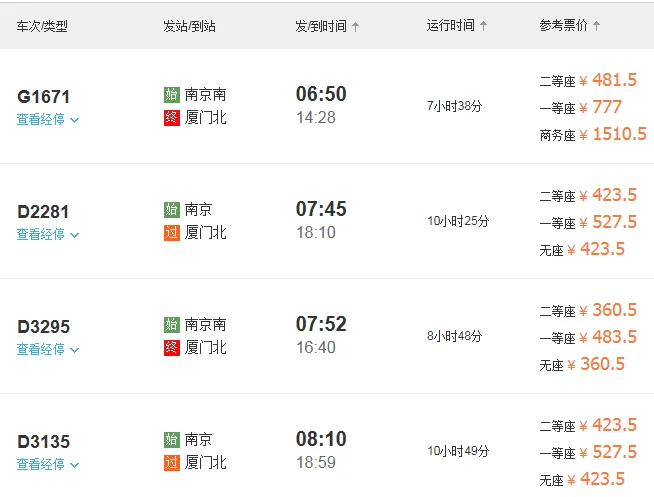Select D2281 二等座 ¥423.5 price
Viewport: 654px width, 497px height.
(608, 195)
